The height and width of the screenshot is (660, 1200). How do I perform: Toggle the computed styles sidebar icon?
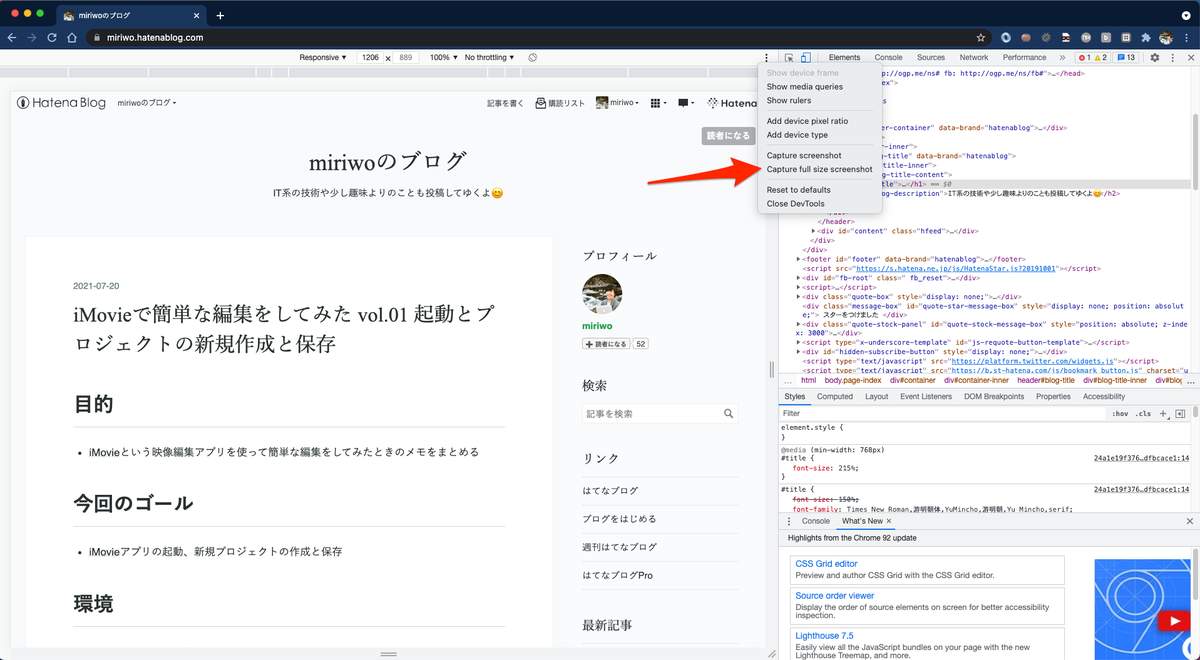click(1180, 413)
